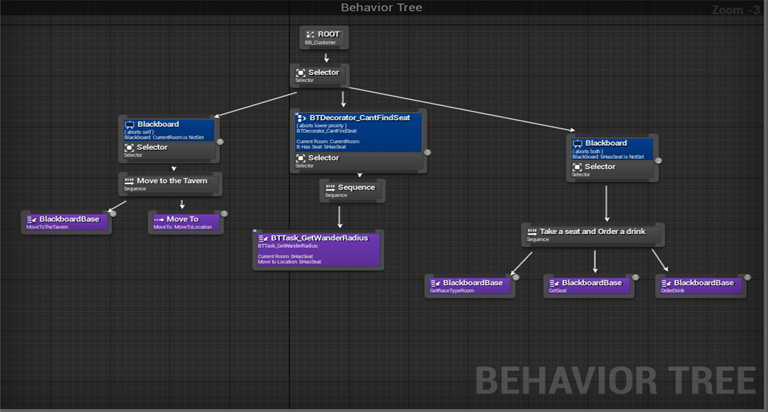Image resolution: width=768 pixels, height=412 pixels.
Task: Select the Sequence node under BTDecorator_CantFindSeat
Action: [352, 190]
